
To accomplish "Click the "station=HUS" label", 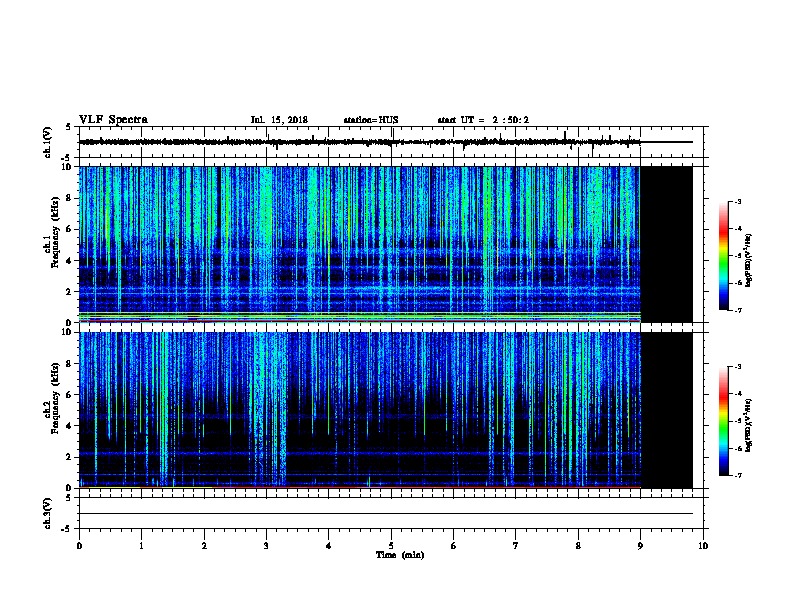I will point(371,120).
